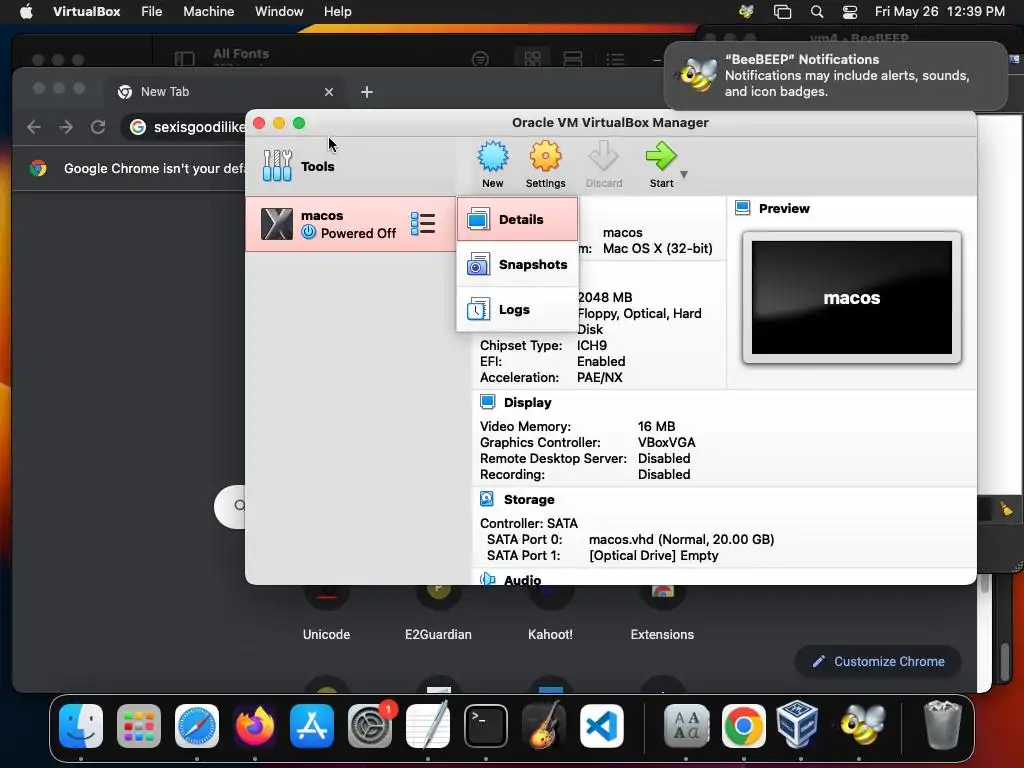This screenshot has height=768, width=1024.
Task: Open Finder from the Dock
Action: click(x=81, y=726)
